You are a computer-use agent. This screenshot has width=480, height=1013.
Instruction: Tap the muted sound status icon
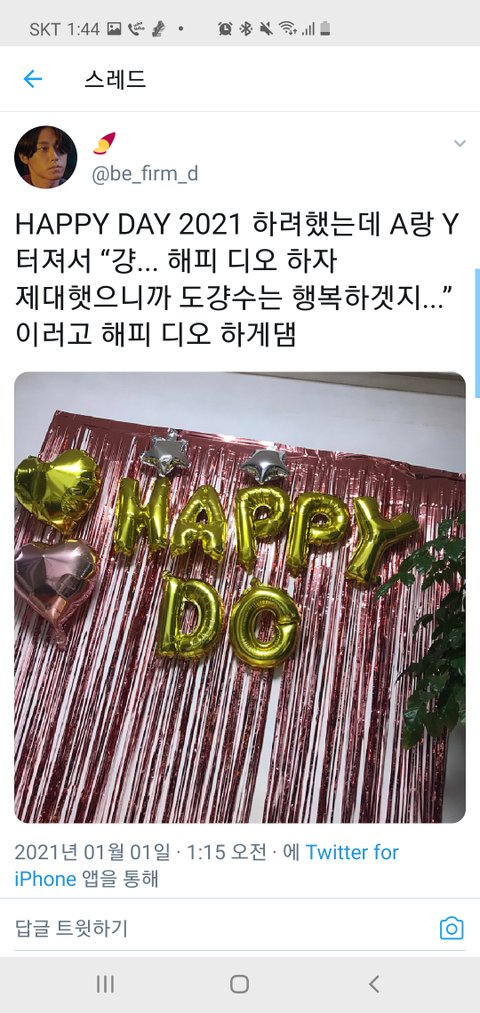(266, 28)
